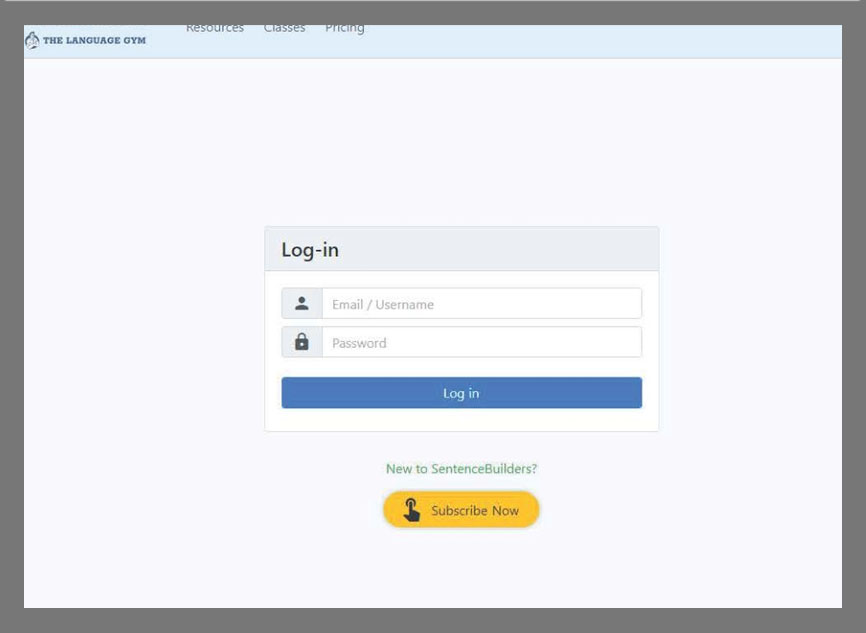Open the Classes menu item
This screenshot has height=633, width=866.
tap(284, 29)
